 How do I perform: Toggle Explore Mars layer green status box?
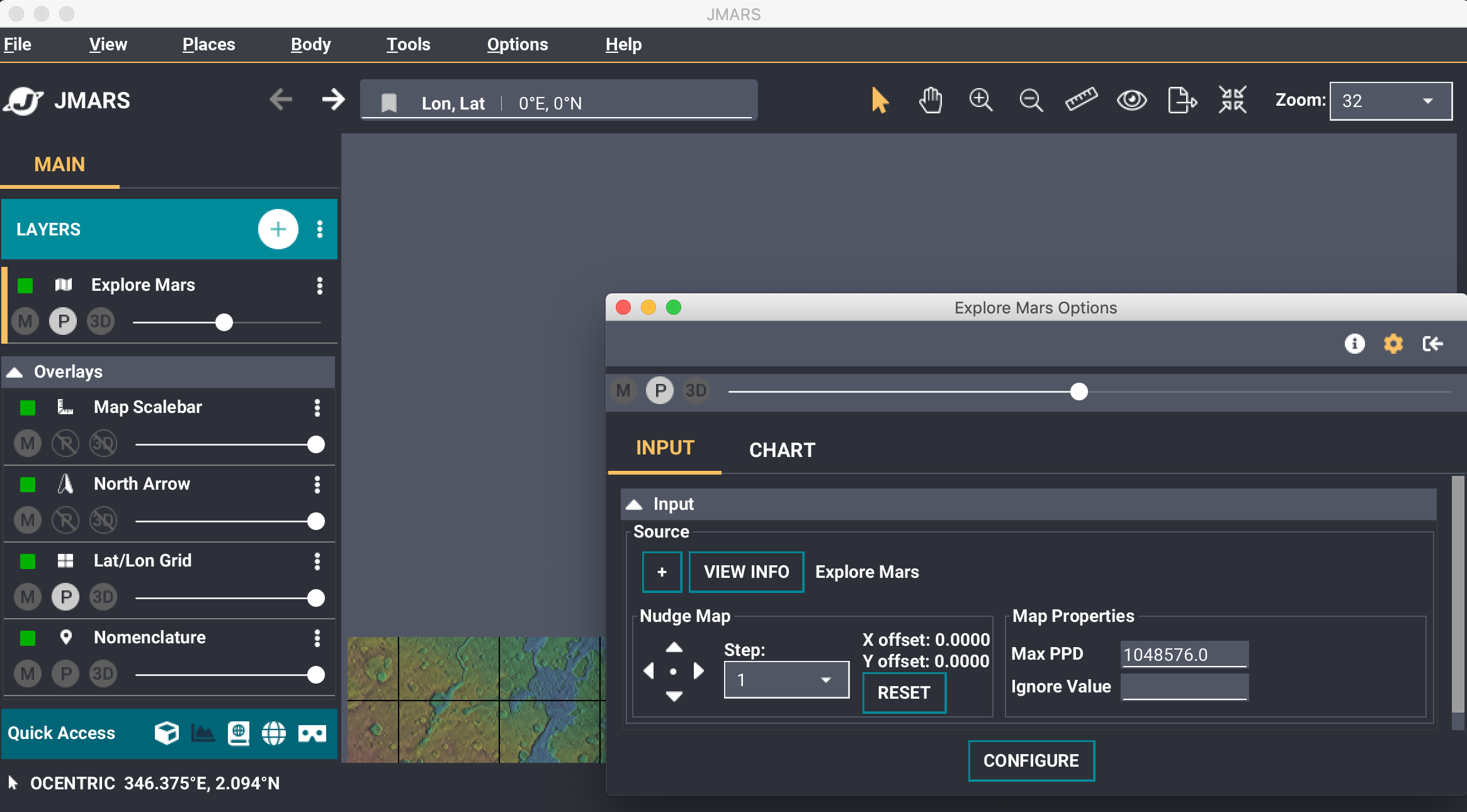pos(25,285)
